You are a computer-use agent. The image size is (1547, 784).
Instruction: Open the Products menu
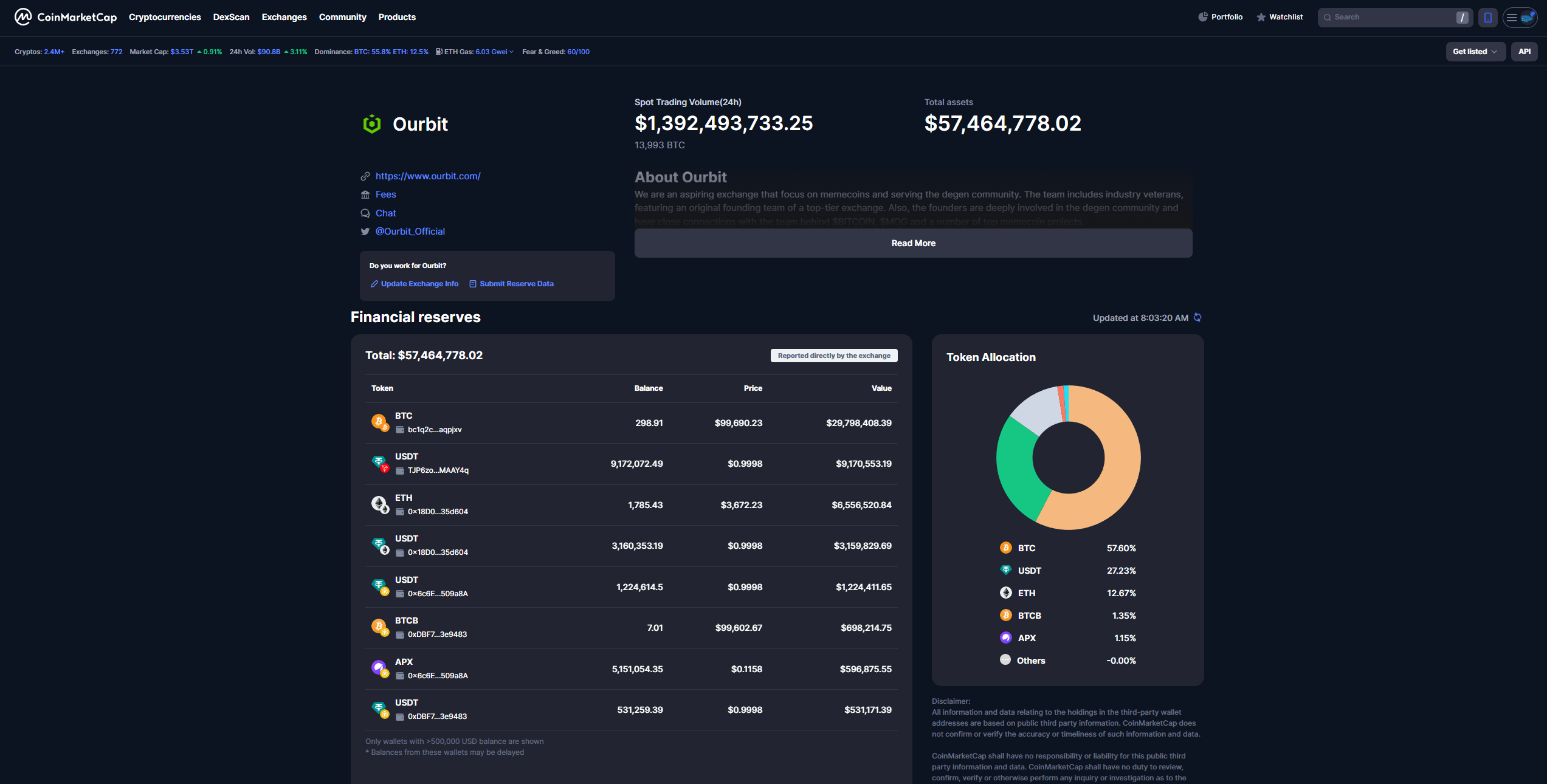[x=397, y=17]
